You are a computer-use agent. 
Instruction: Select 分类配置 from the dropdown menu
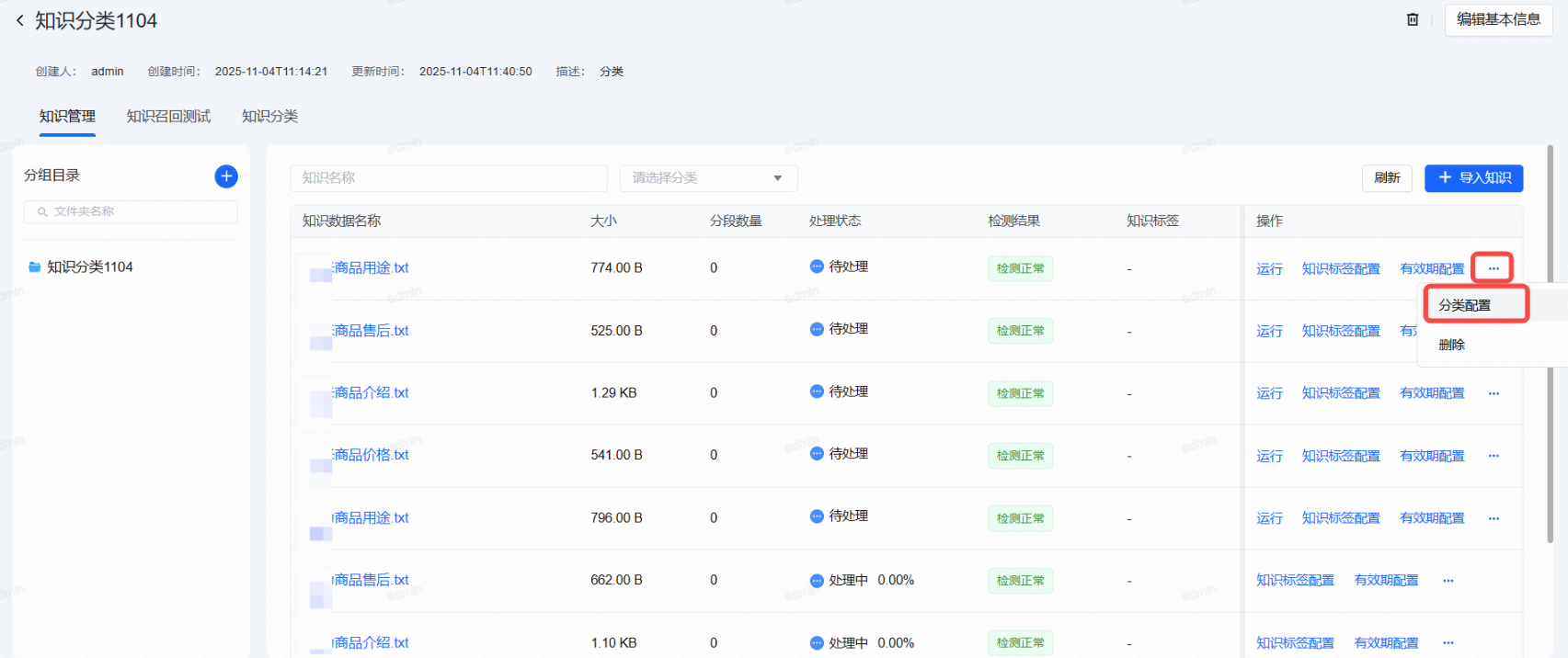tap(1465, 305)
